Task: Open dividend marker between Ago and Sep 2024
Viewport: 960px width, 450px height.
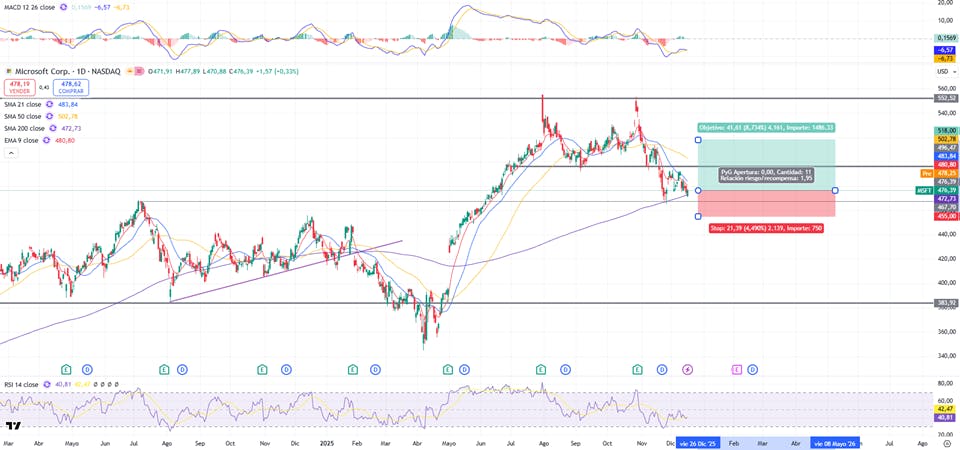Action: [x=182, y=369]
